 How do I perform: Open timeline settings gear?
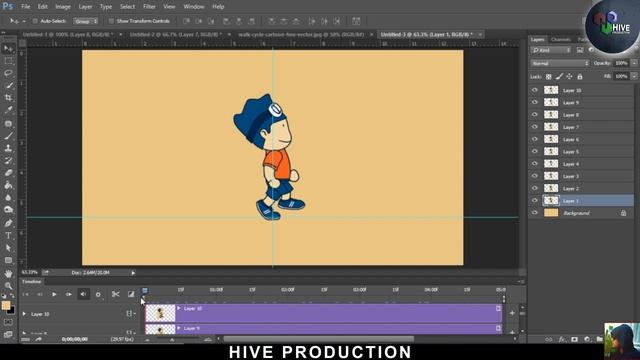[x=98, y=294]
